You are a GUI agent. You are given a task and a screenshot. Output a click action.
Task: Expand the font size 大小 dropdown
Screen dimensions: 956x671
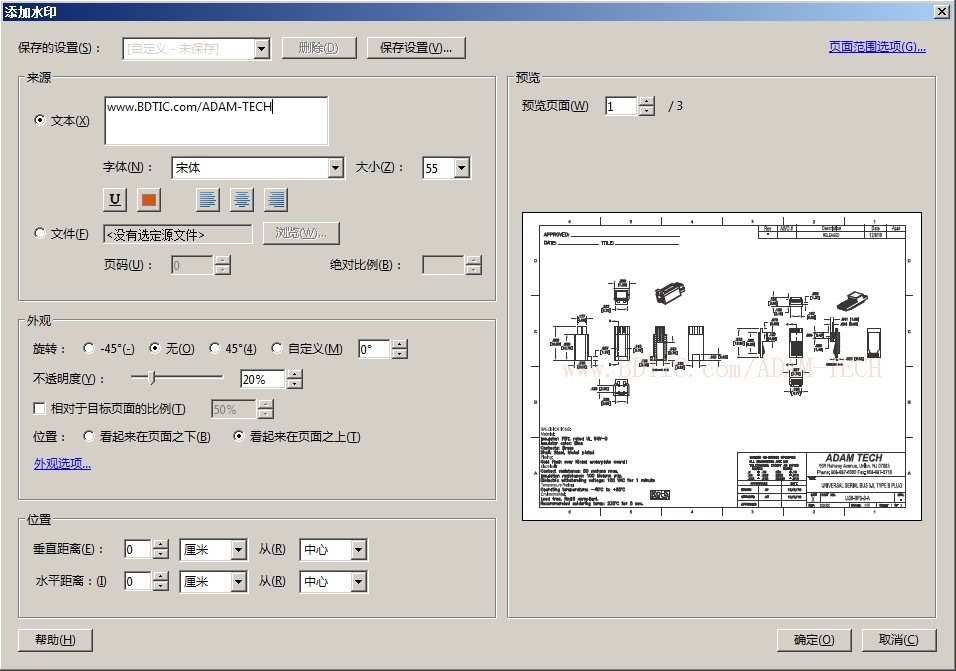click(x=461, y=169)
